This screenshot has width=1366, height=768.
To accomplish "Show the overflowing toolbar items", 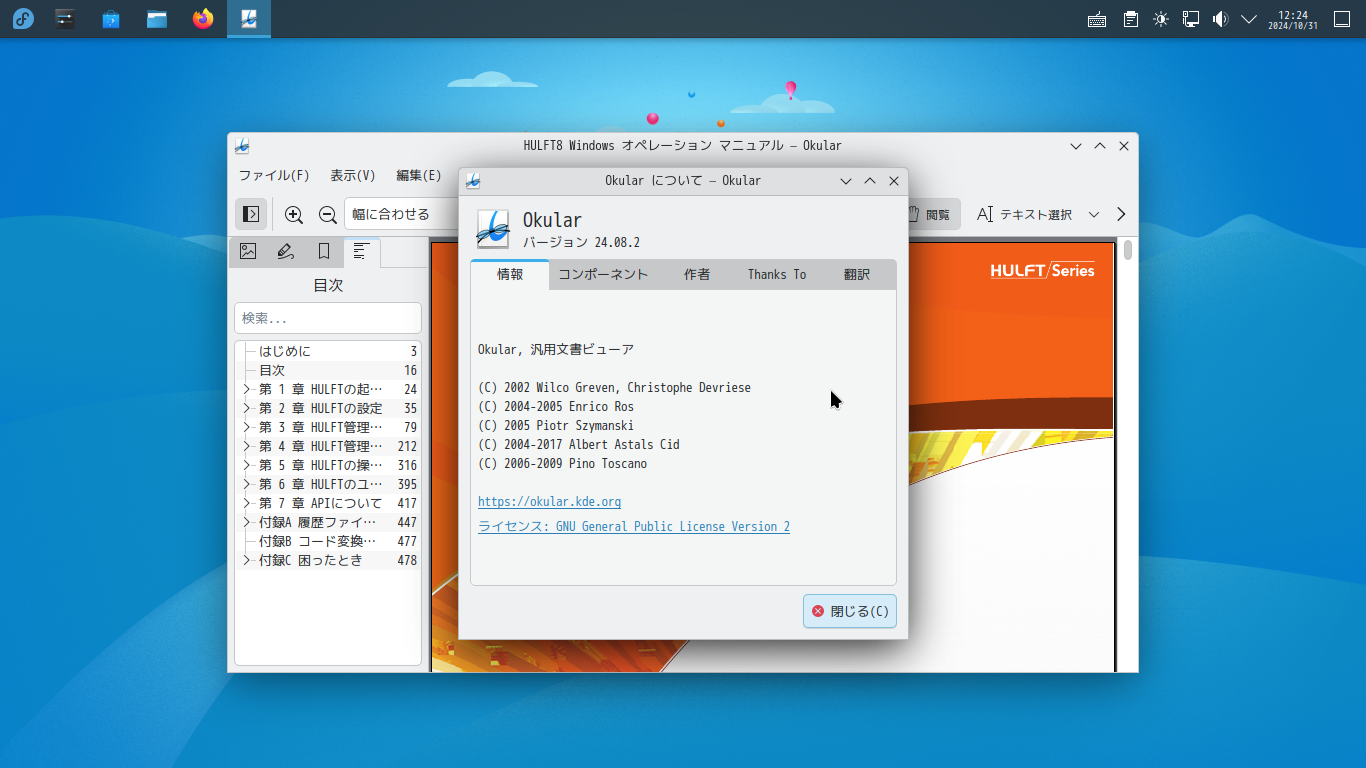I will click(x=1121, y=214).
